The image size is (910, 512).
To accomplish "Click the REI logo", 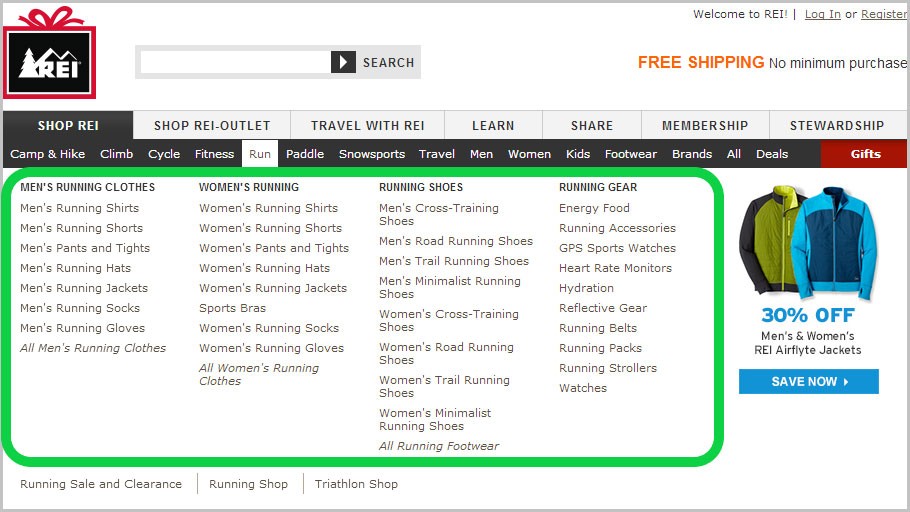I will point(49,53).
